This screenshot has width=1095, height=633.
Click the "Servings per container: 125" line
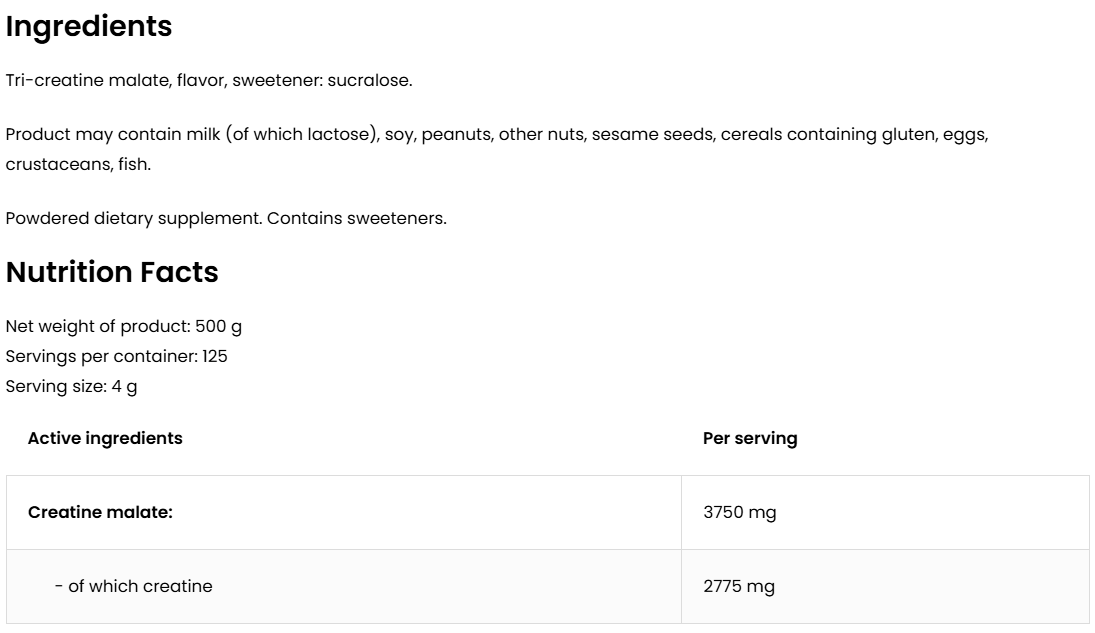pyautogui.click(x=117, y=356)
